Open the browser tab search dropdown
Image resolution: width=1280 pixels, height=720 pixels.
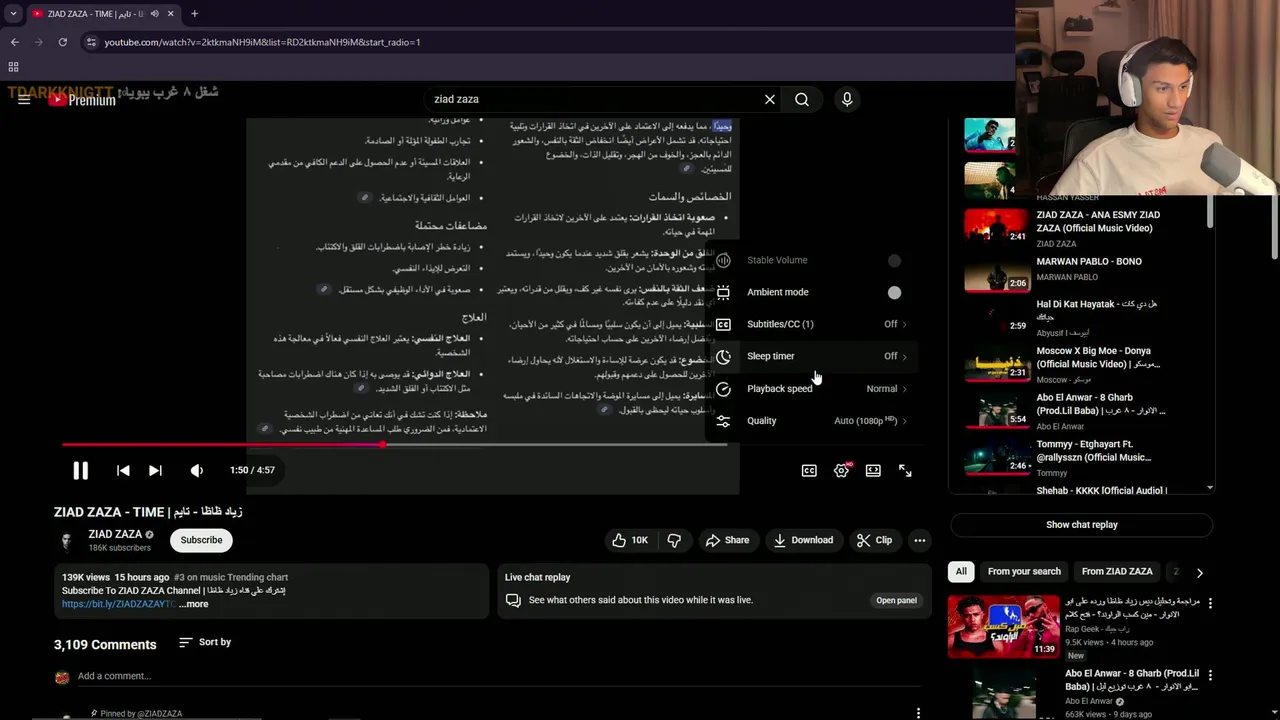point(13,14)
